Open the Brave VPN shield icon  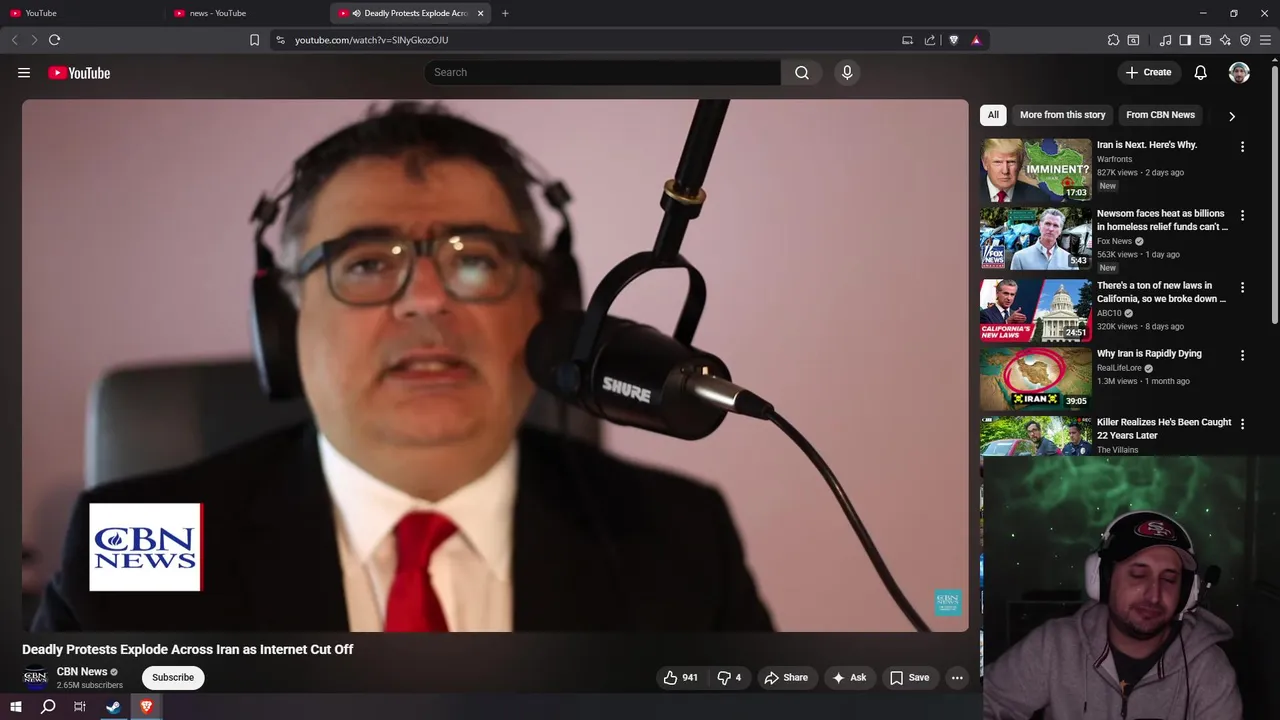(1245, 40)
